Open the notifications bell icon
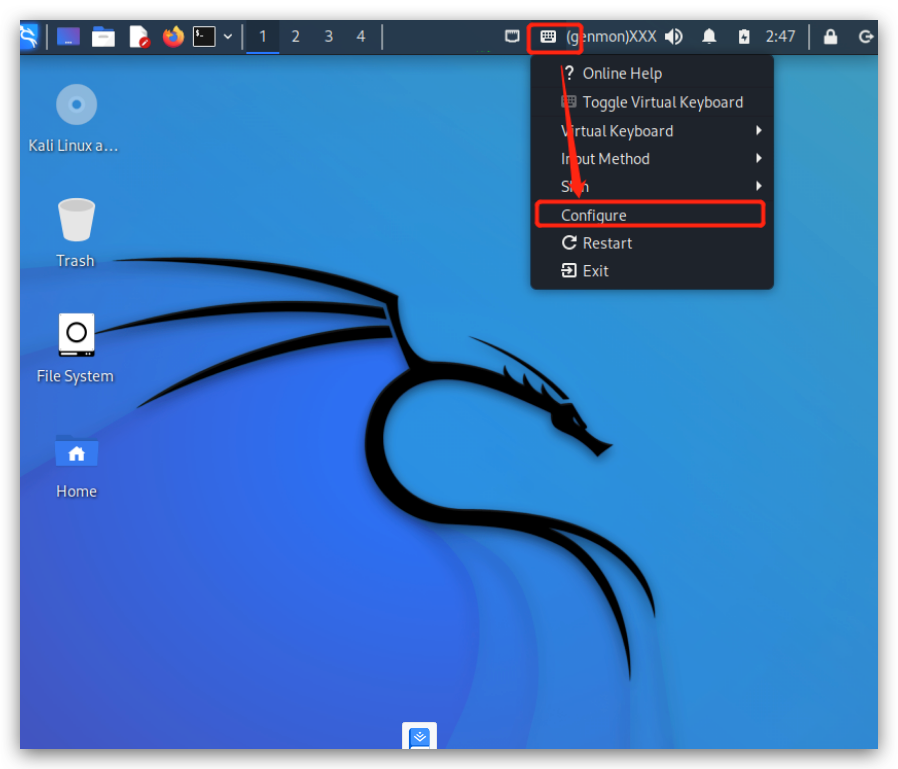Viewport: 898px width, 769px height. click(709, 37)
